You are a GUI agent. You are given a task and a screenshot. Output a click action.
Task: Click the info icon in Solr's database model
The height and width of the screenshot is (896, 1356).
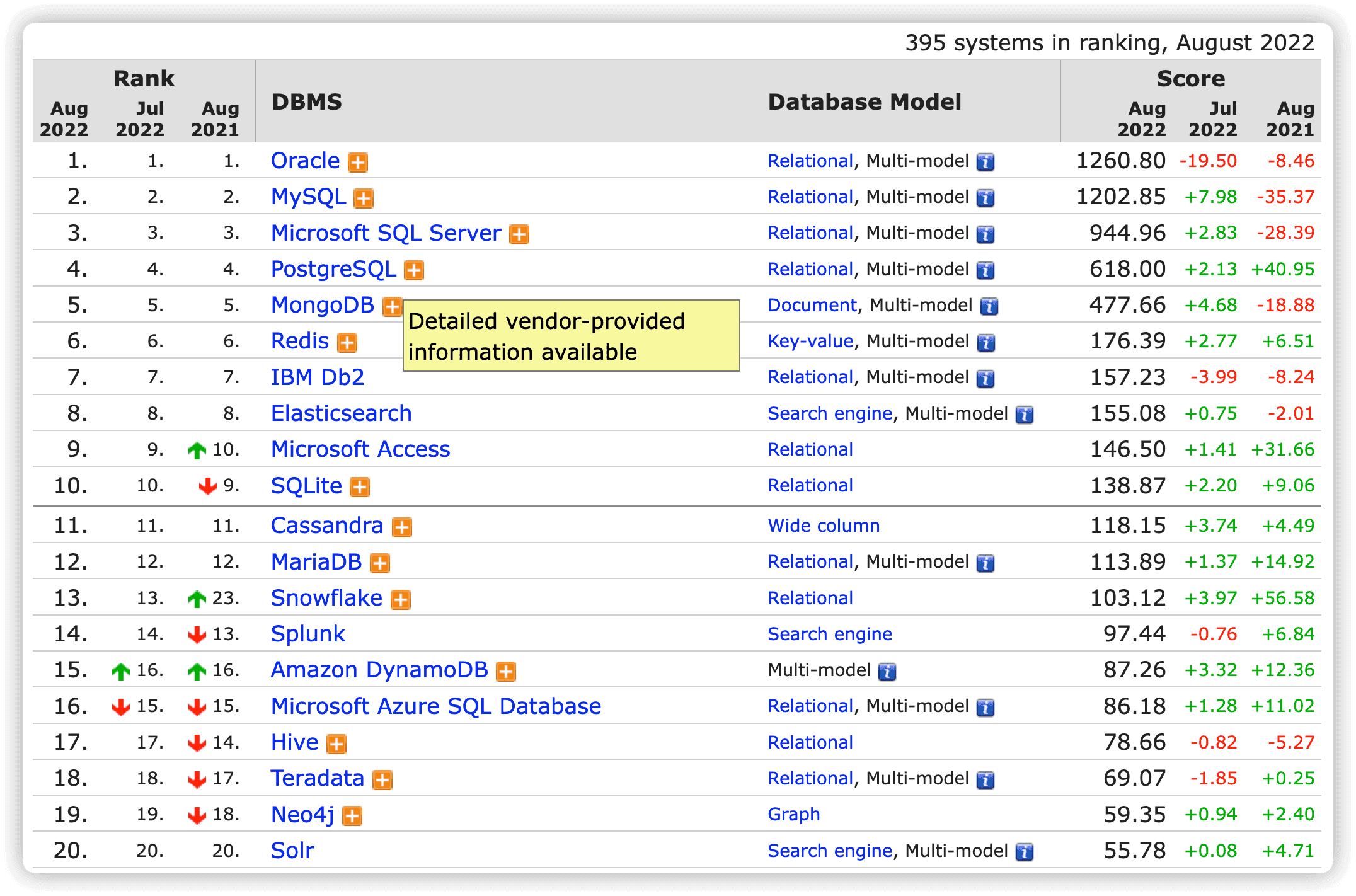coord(1025,853)
